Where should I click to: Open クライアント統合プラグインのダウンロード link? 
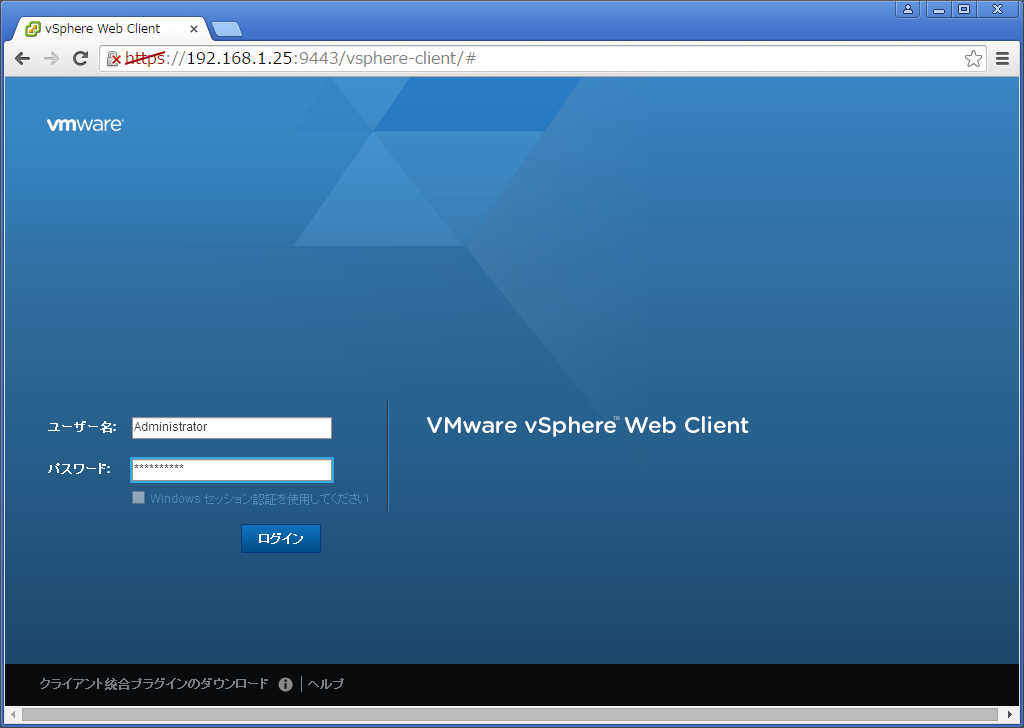(154, 684)
